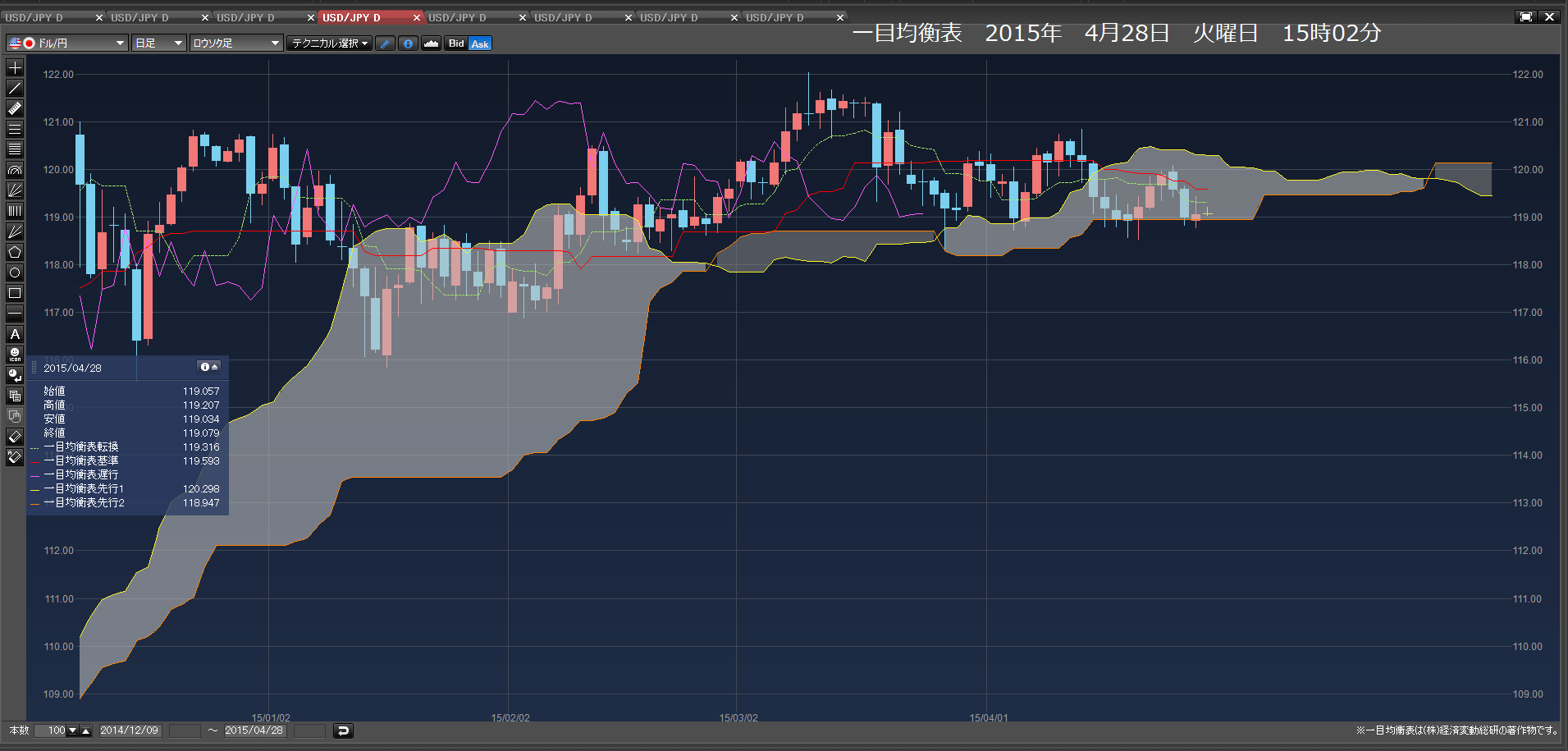This screenshot has width=1568, height=751.
Task: Click the pie chart return tool
Action: point(15,375)
